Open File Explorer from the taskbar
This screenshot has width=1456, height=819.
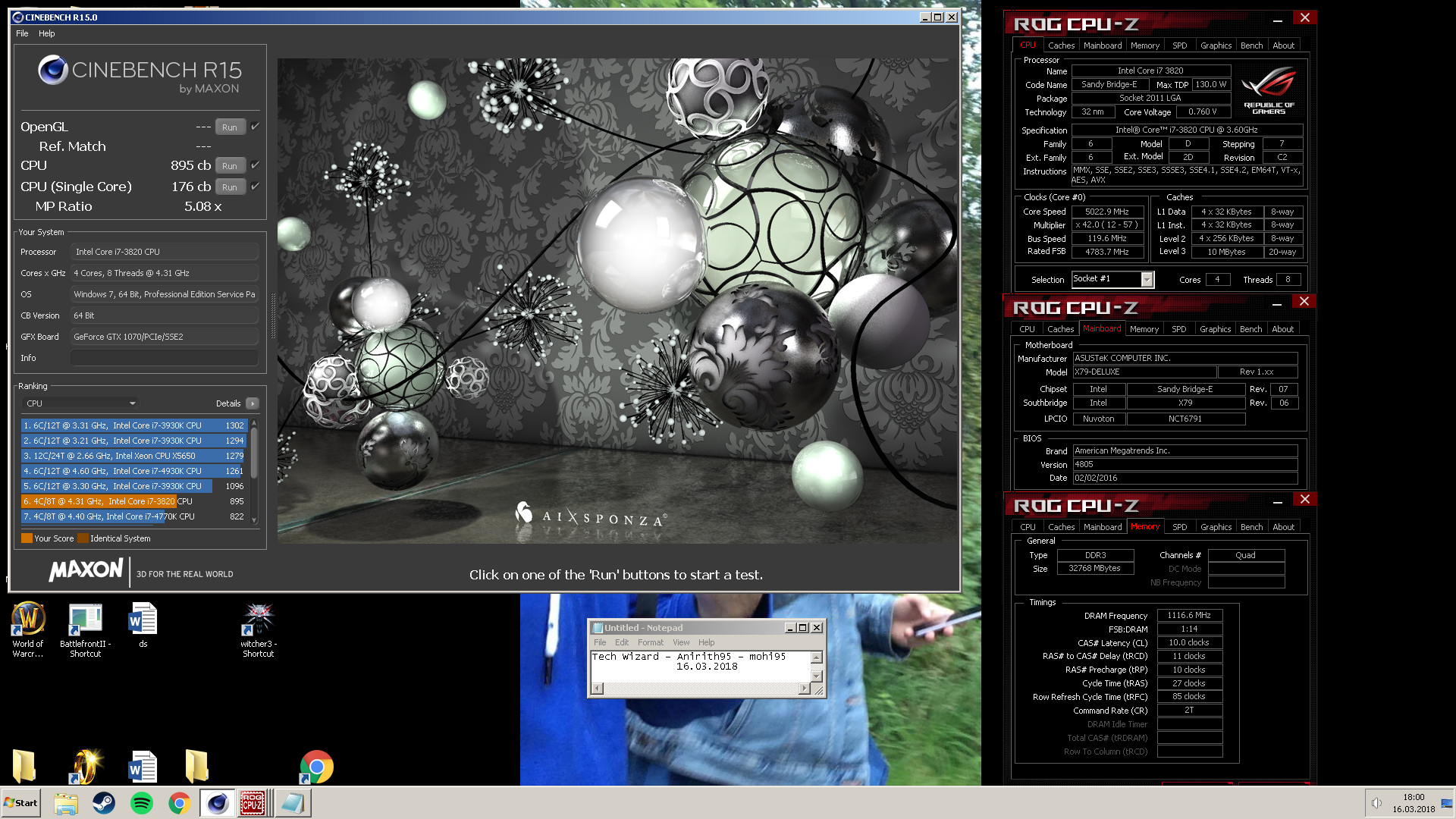[x=66, y=803]
